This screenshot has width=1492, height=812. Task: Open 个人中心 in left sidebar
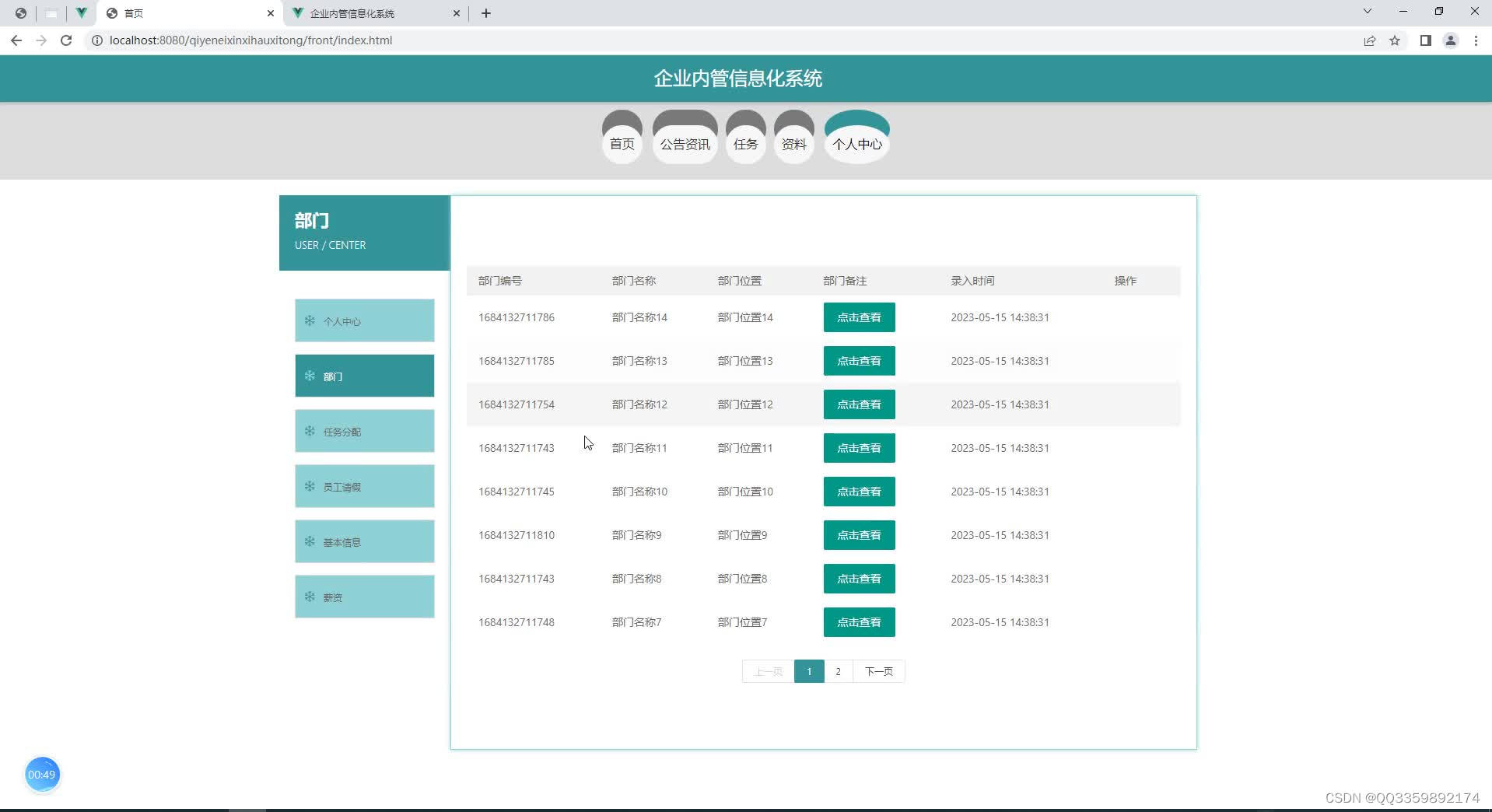(x=364, y=320)
